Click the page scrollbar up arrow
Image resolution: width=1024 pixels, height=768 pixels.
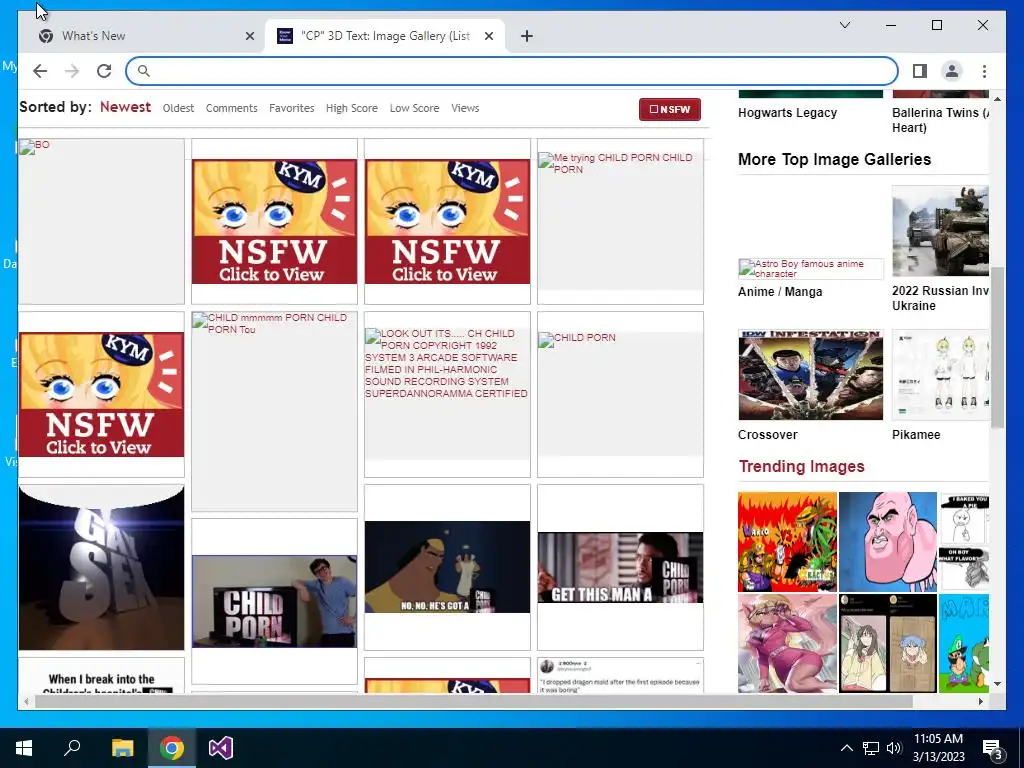tap(997, 99)
